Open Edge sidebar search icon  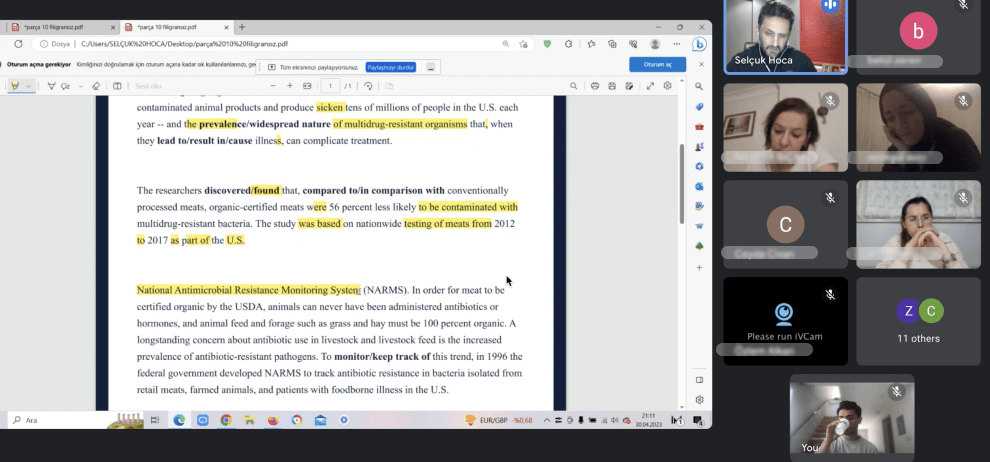699,86
